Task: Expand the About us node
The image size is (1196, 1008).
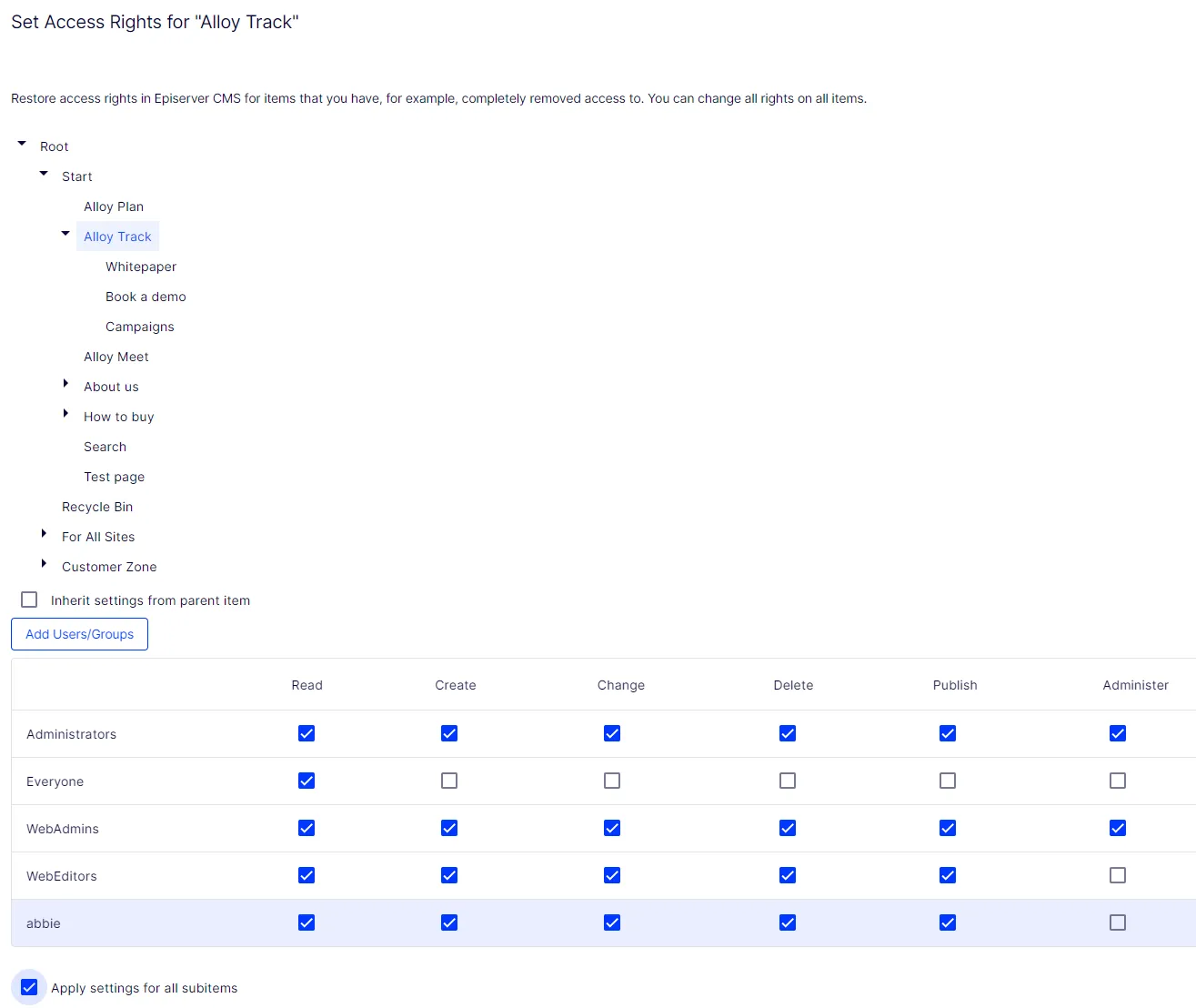Action: [x=65, y=384]
